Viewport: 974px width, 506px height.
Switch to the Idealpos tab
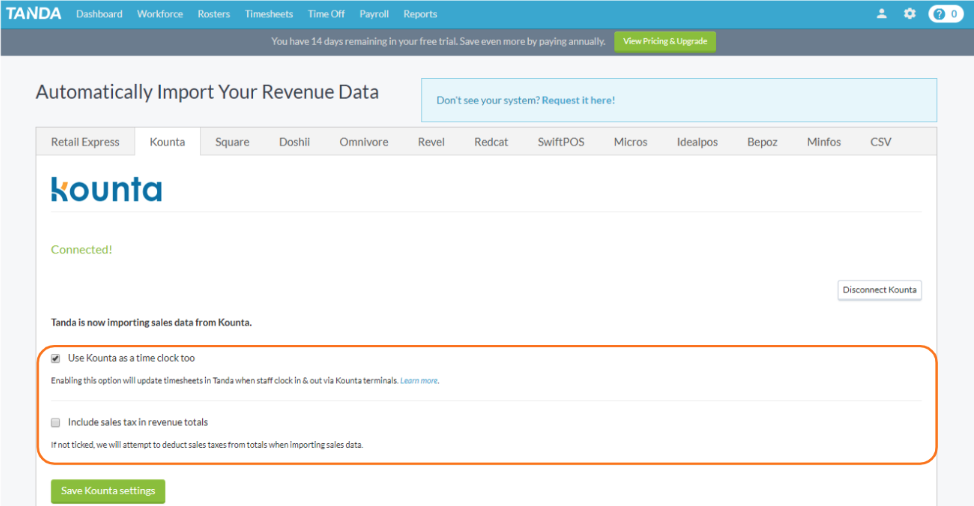pos(697,142)
